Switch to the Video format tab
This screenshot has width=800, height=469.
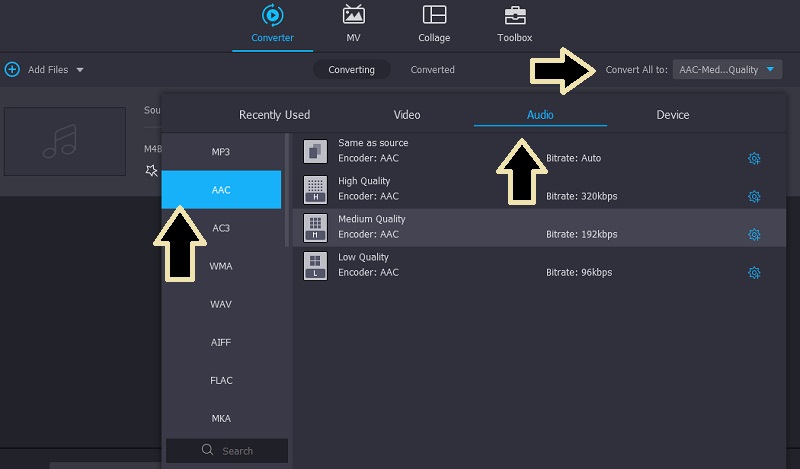407,115
